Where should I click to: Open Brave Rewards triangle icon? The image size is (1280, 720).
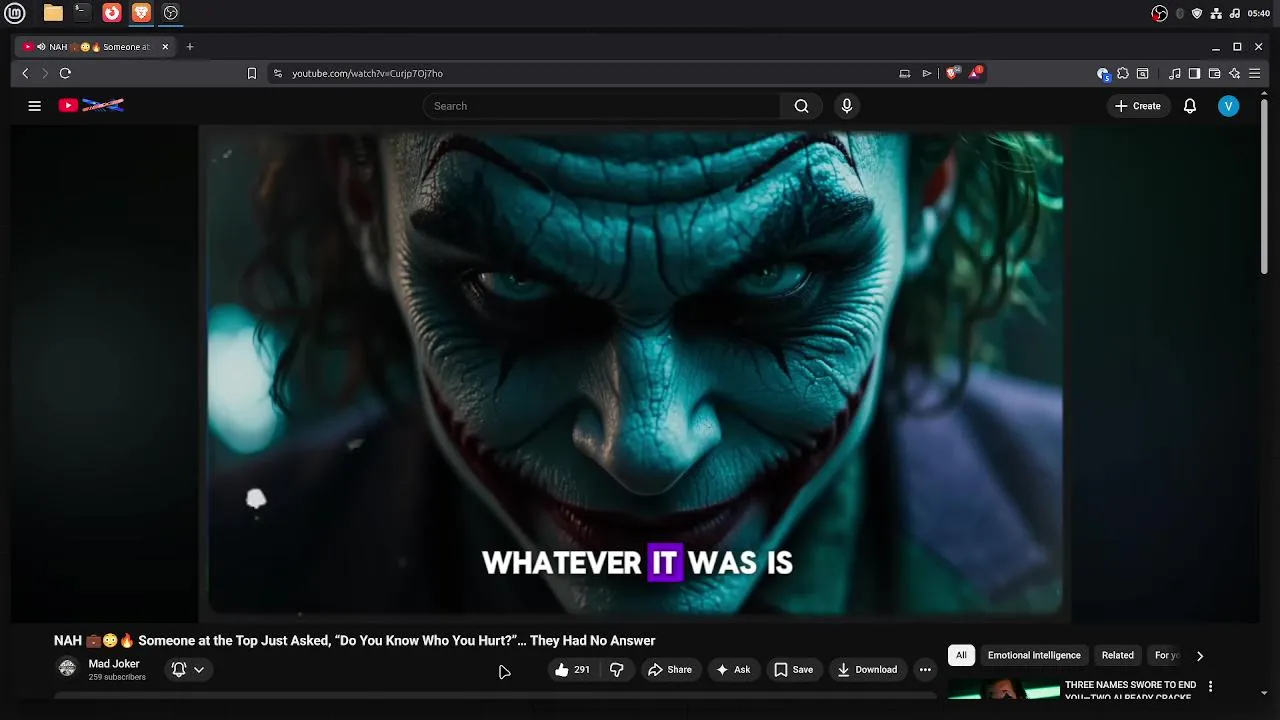point(975,73)
